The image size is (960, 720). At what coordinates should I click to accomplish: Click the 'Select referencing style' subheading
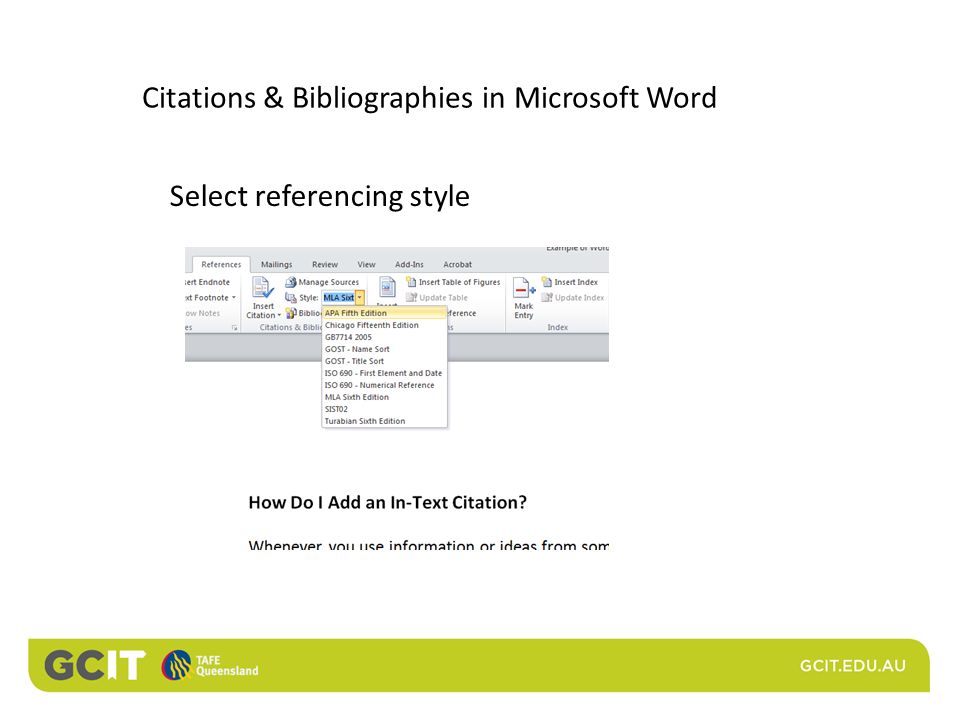(x=320, y=197)
